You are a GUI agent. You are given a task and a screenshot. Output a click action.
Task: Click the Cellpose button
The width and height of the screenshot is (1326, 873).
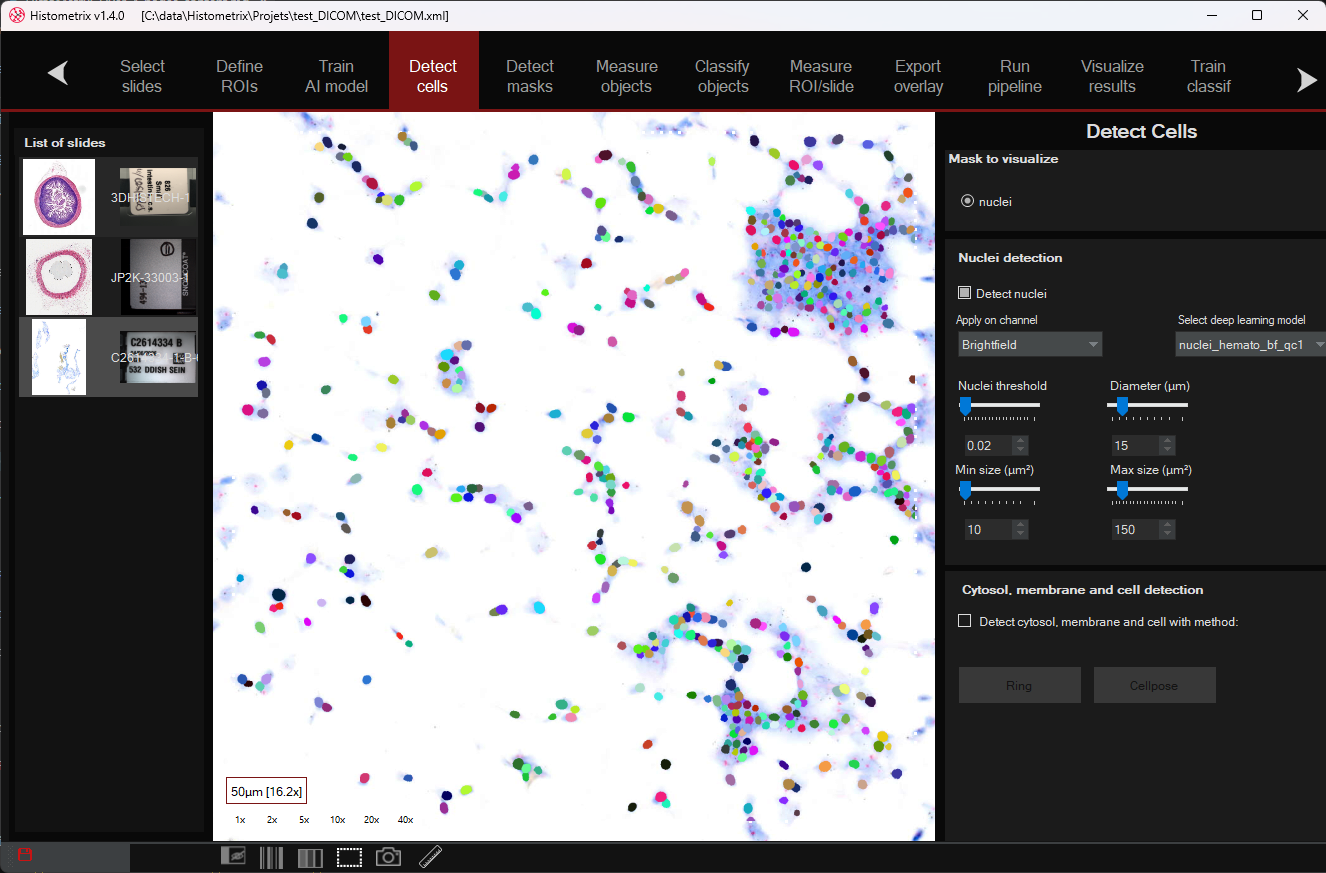click(1154, 686)
